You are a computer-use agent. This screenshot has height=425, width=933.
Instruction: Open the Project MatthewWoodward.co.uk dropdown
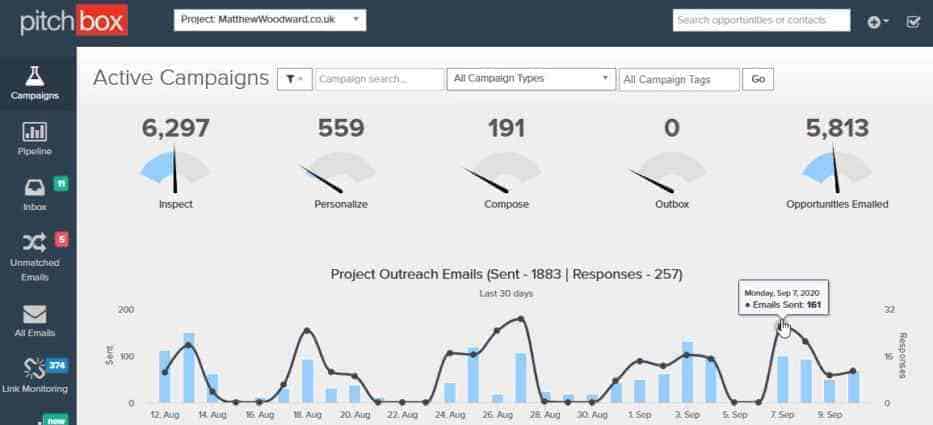pos(270,20)
